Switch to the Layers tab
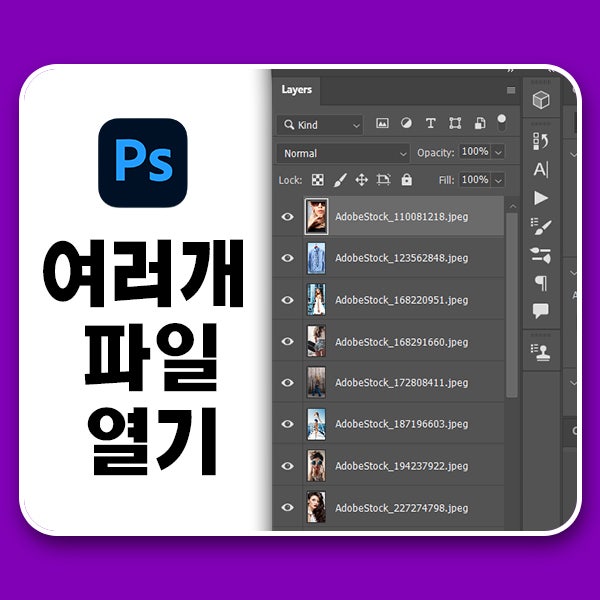This screenshot has width=600, height=600. point(297,90)
